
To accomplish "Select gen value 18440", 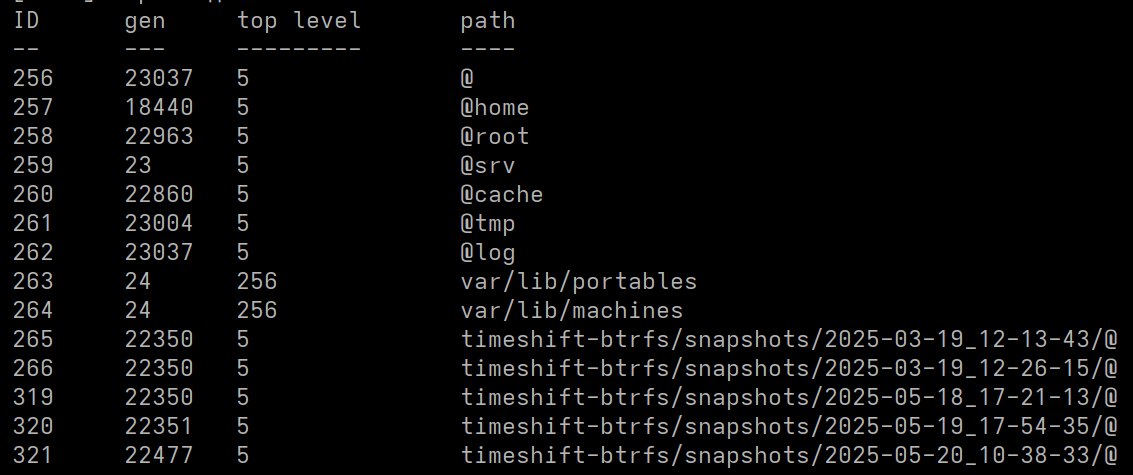I will point(159,108).
